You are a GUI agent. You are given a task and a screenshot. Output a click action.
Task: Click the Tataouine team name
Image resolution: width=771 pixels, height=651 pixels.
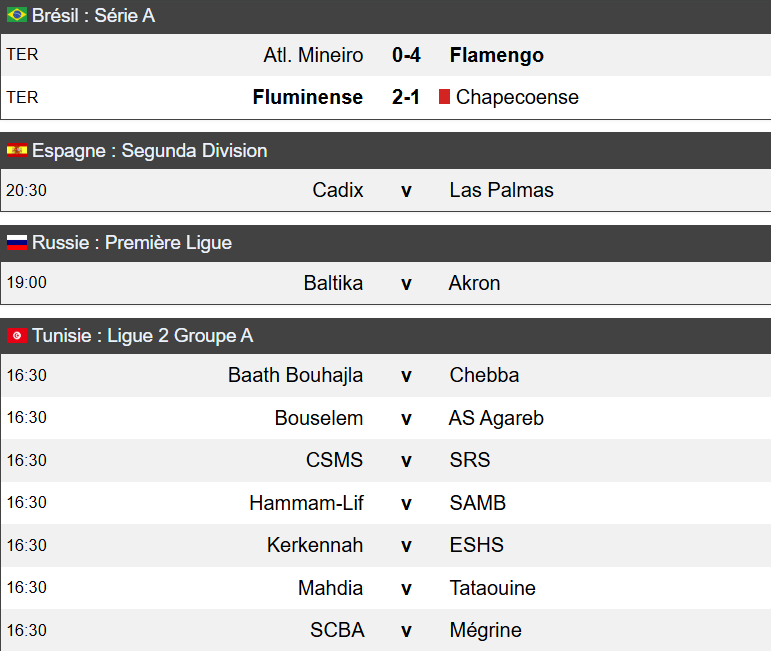click(493, 588)
